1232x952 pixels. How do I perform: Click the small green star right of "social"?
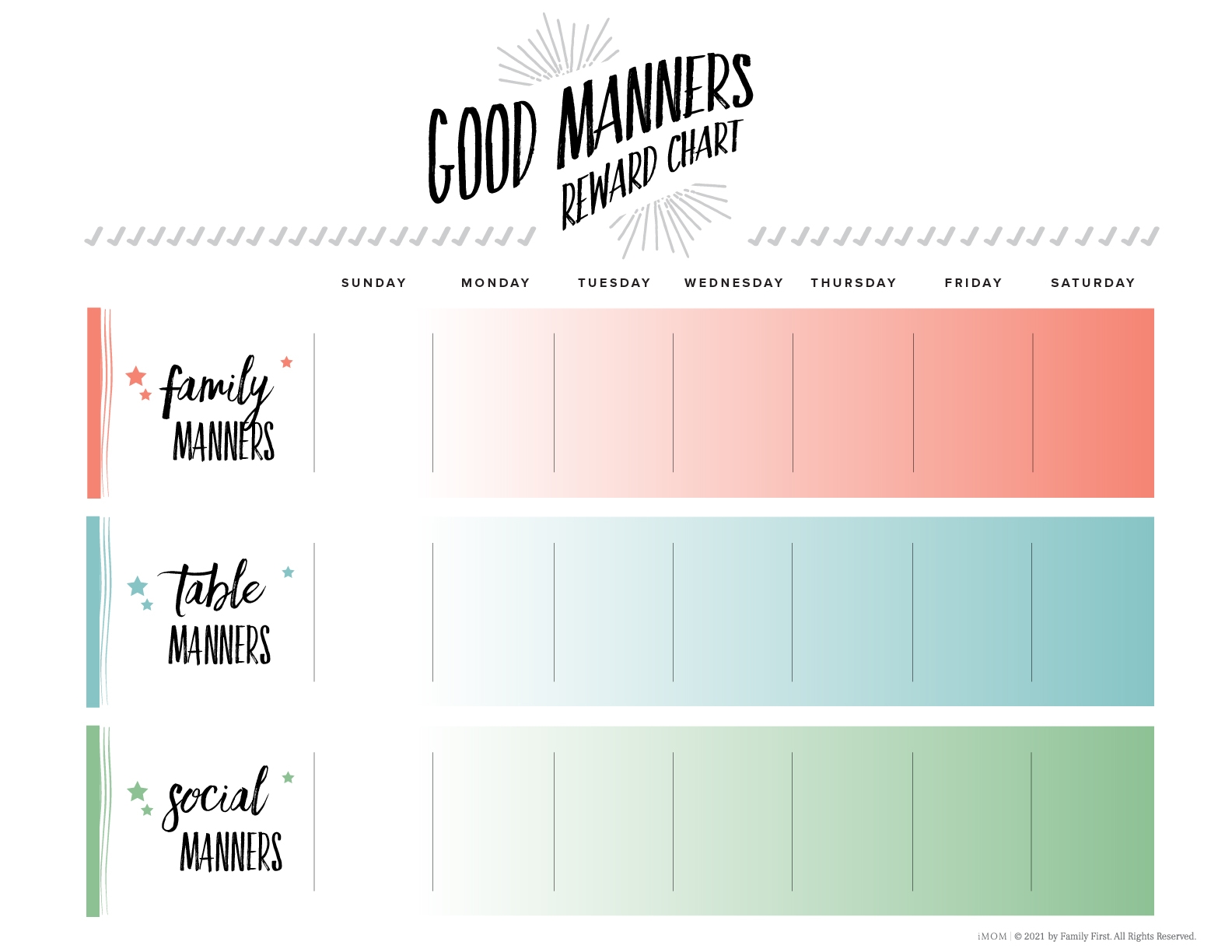click(288, 778)
